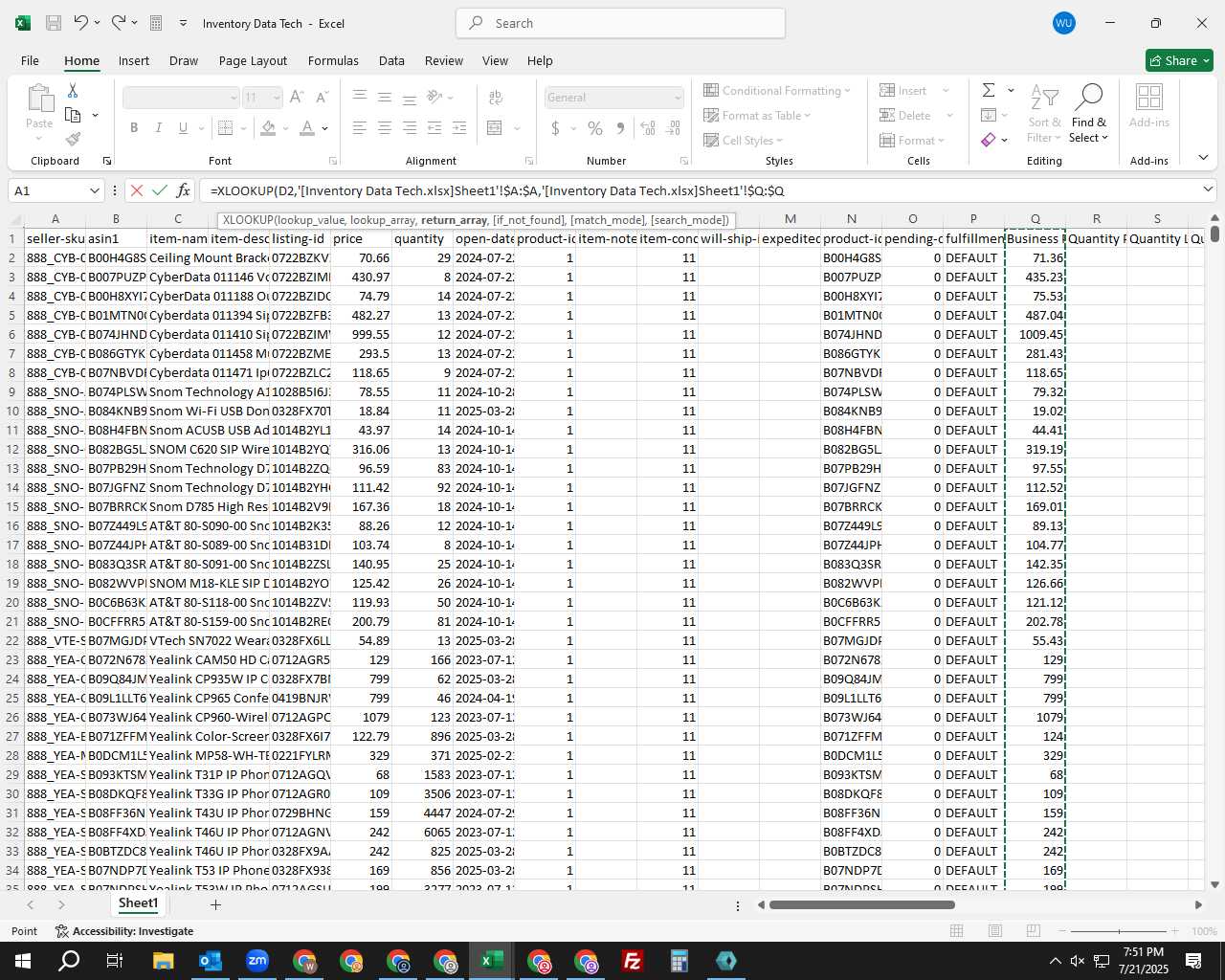Click the Insert cells button
This screenshot has width=1225, height=980.
tap(902, 90)
